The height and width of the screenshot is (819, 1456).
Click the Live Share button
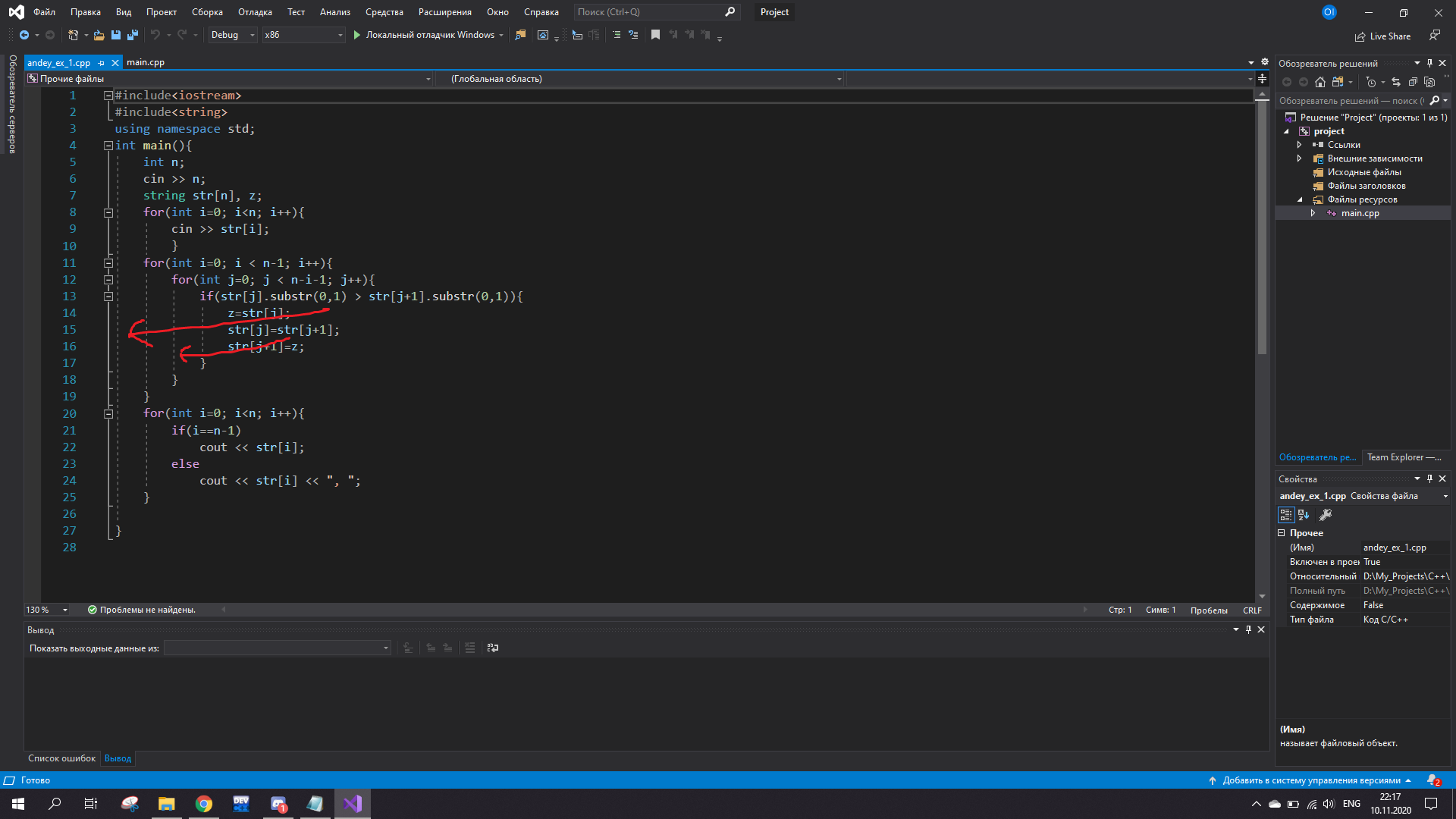(1383, 36)
